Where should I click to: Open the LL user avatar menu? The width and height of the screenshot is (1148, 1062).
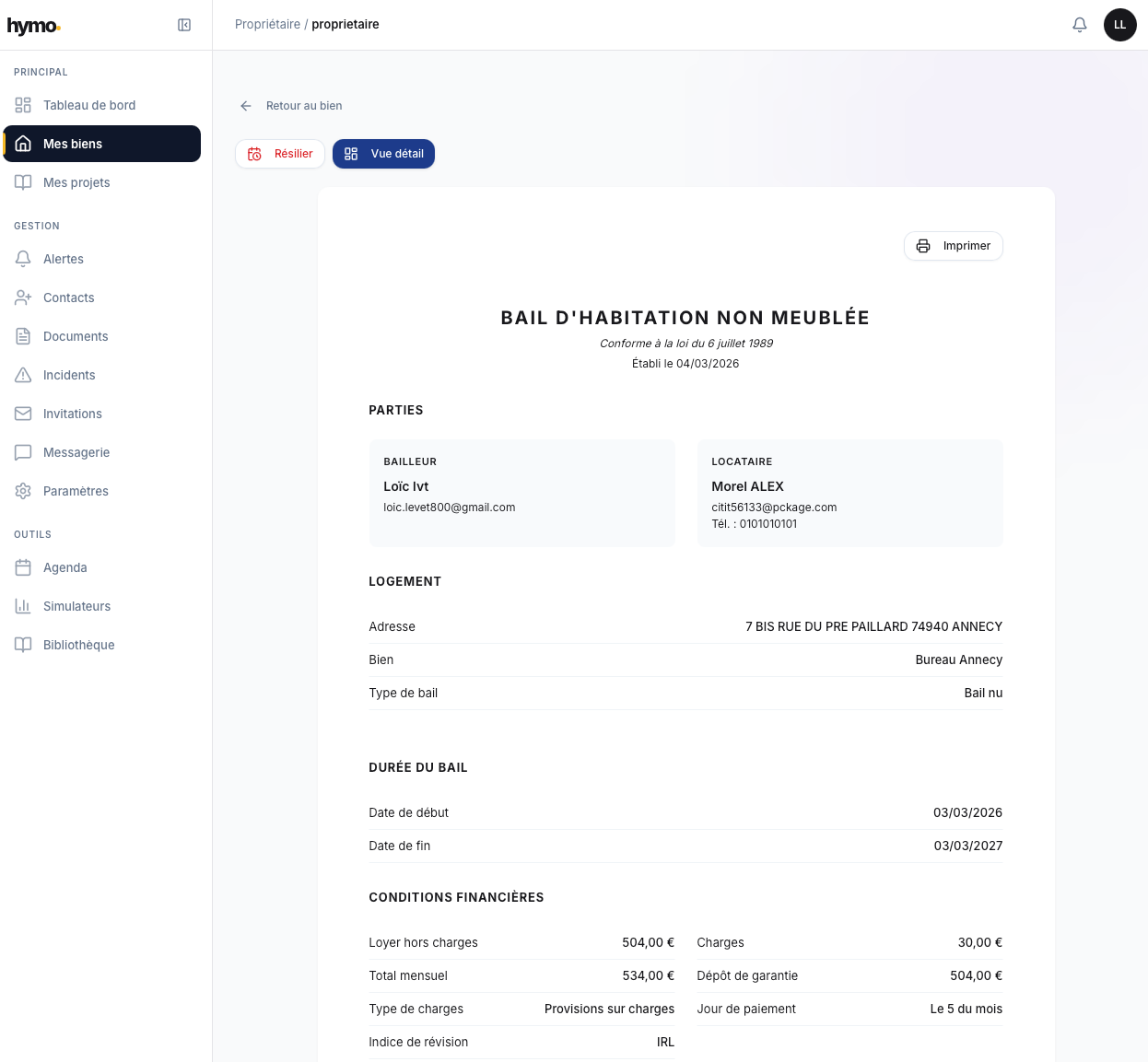click(x=1119, y=25)
